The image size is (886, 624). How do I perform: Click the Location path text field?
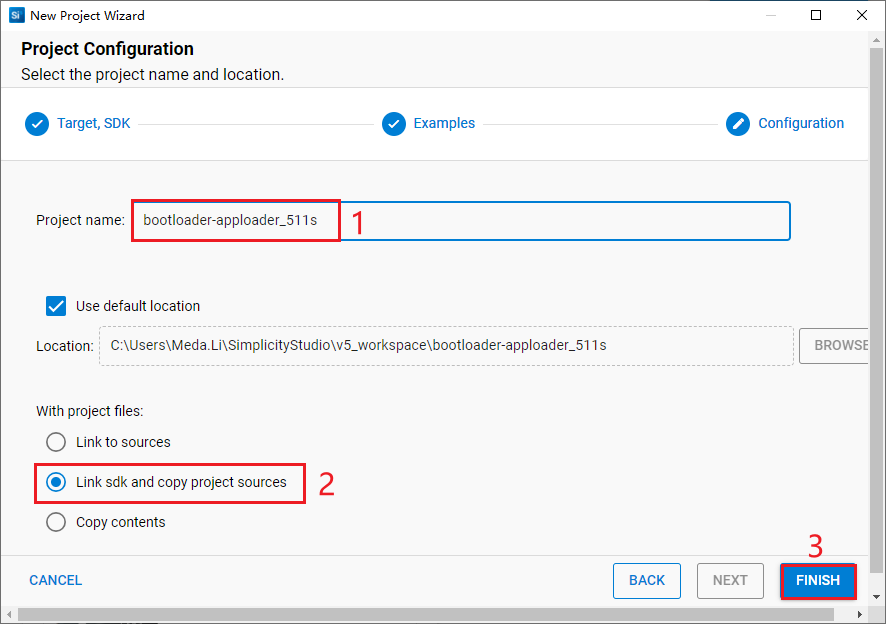coord(445,346)
